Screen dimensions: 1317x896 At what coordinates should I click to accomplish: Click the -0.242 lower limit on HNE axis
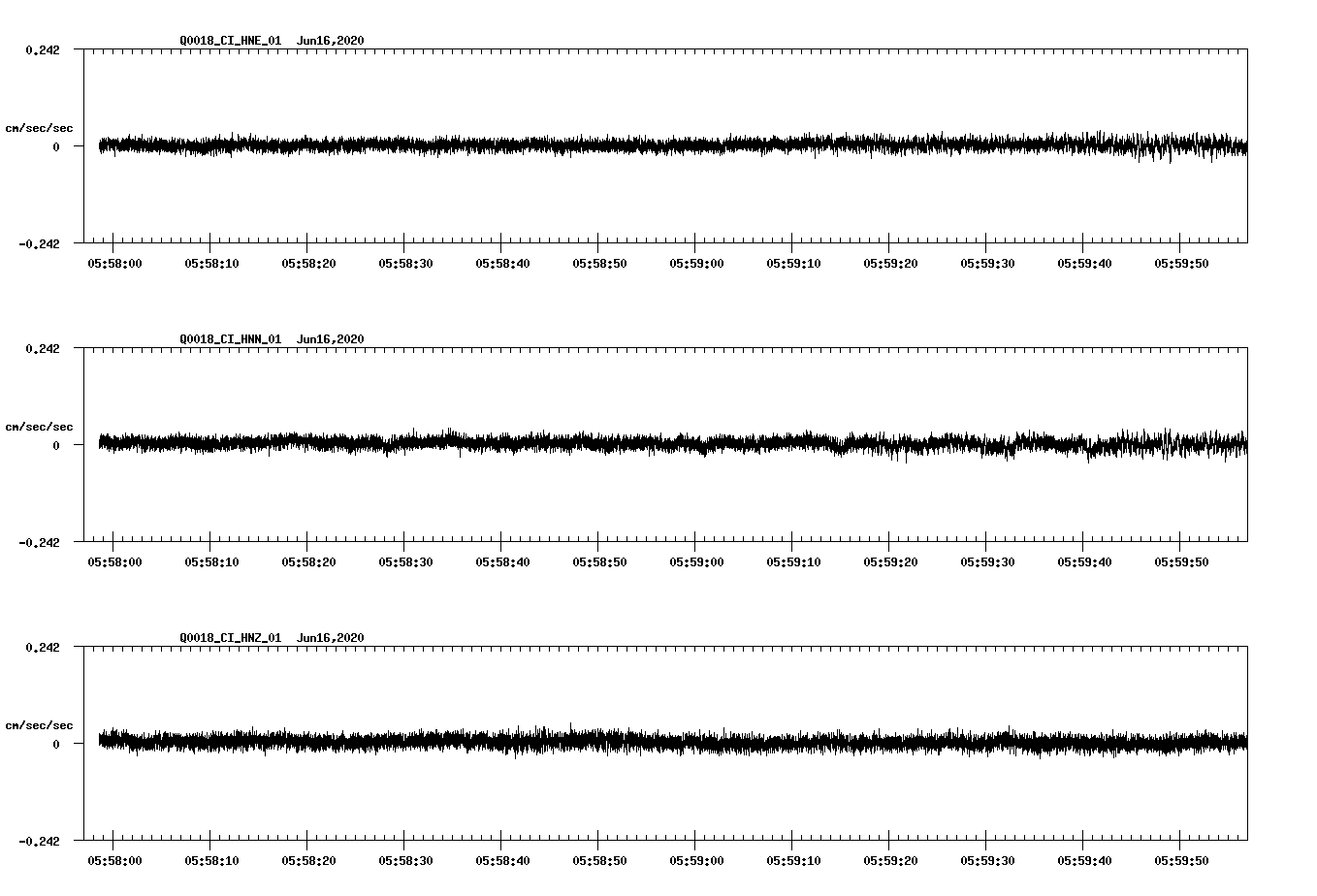click(39, 243)
